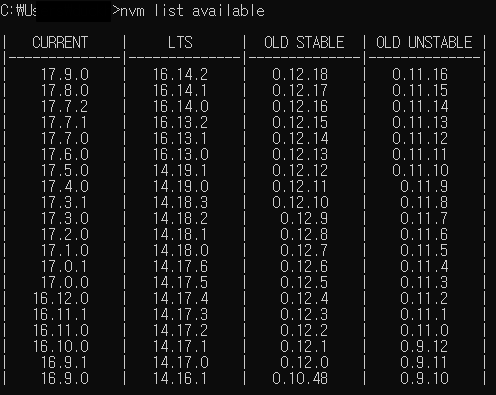Click old unstable version 0.11.14
Image resolution: width=496 pixels, height=395 pixels.
coord(420,106)
